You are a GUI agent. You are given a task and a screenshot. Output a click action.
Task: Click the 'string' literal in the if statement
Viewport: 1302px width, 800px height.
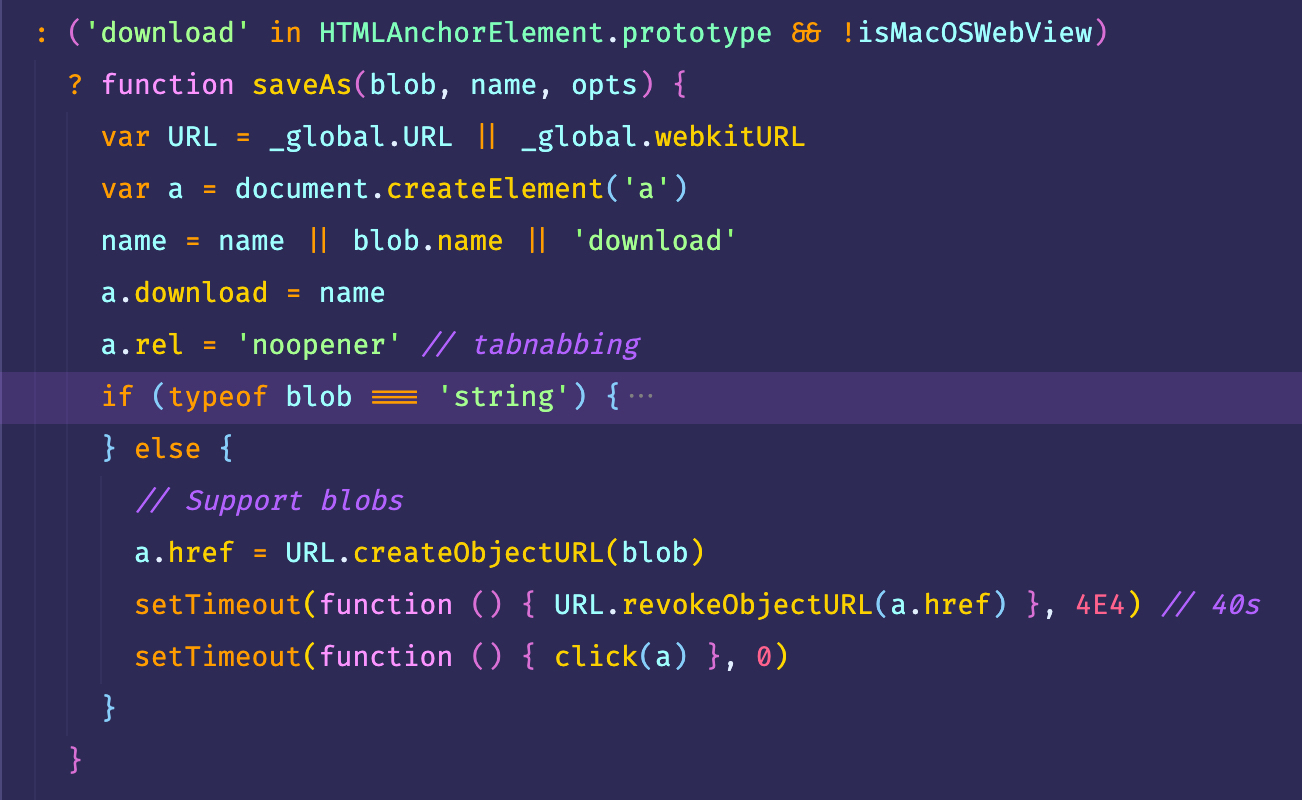504,397
